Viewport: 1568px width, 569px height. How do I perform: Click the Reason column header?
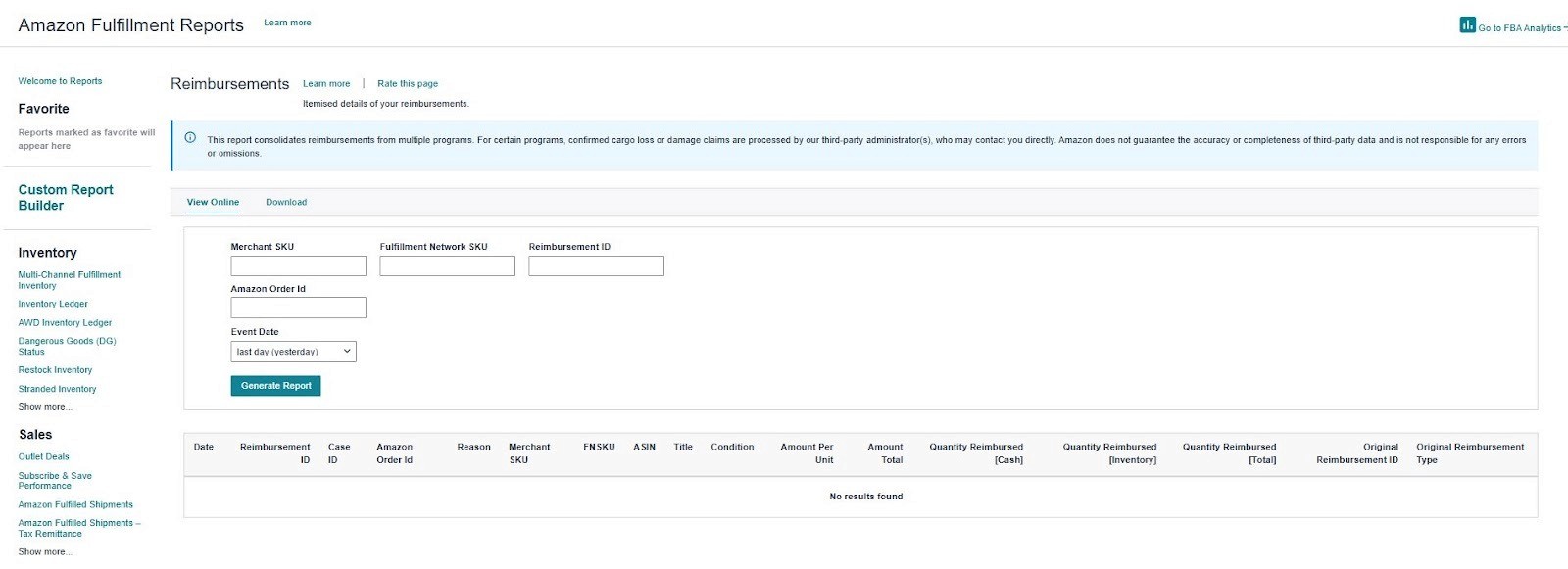click(x=474, y=447)
